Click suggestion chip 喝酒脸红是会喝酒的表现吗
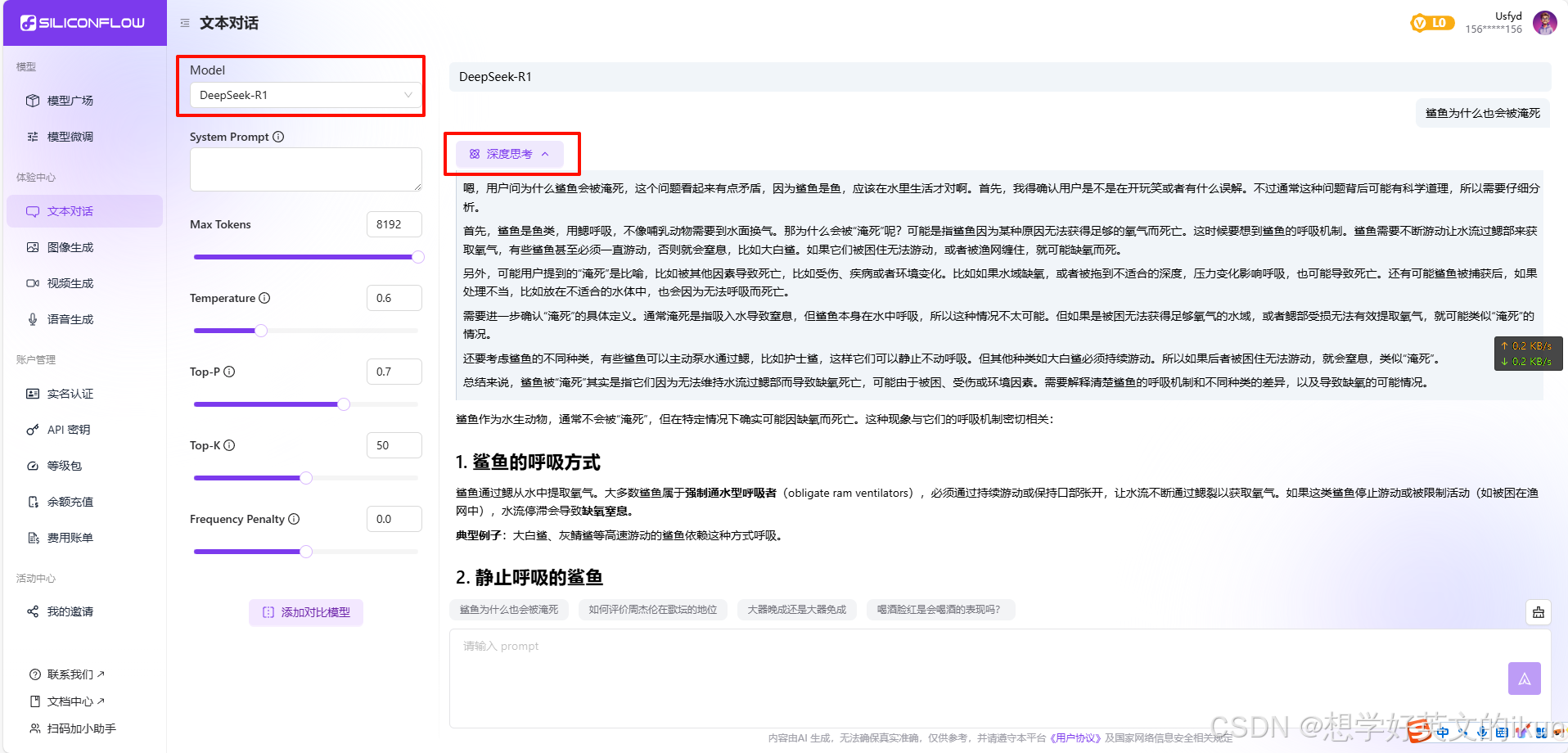The width and height of the screenshot is (1568, 753). coord(941,610)
